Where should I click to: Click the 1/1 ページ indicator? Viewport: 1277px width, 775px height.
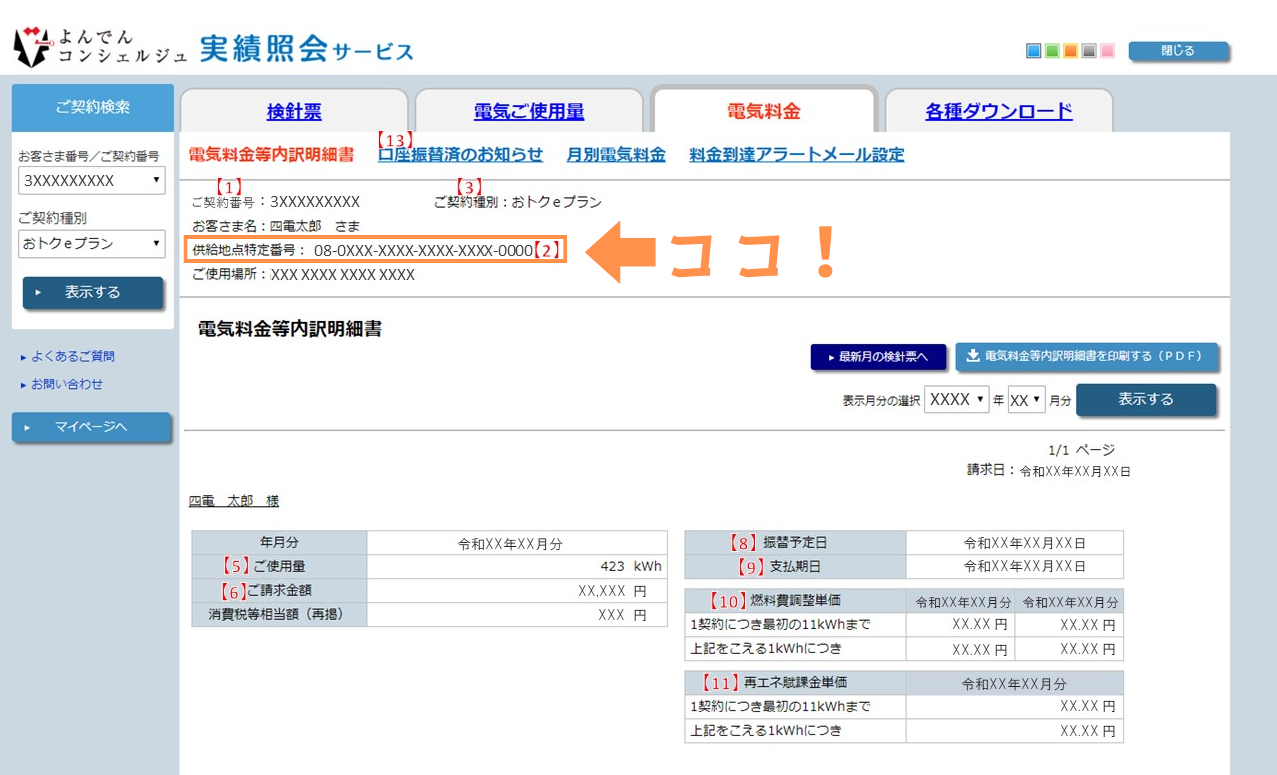click(x=1081, y=450)
